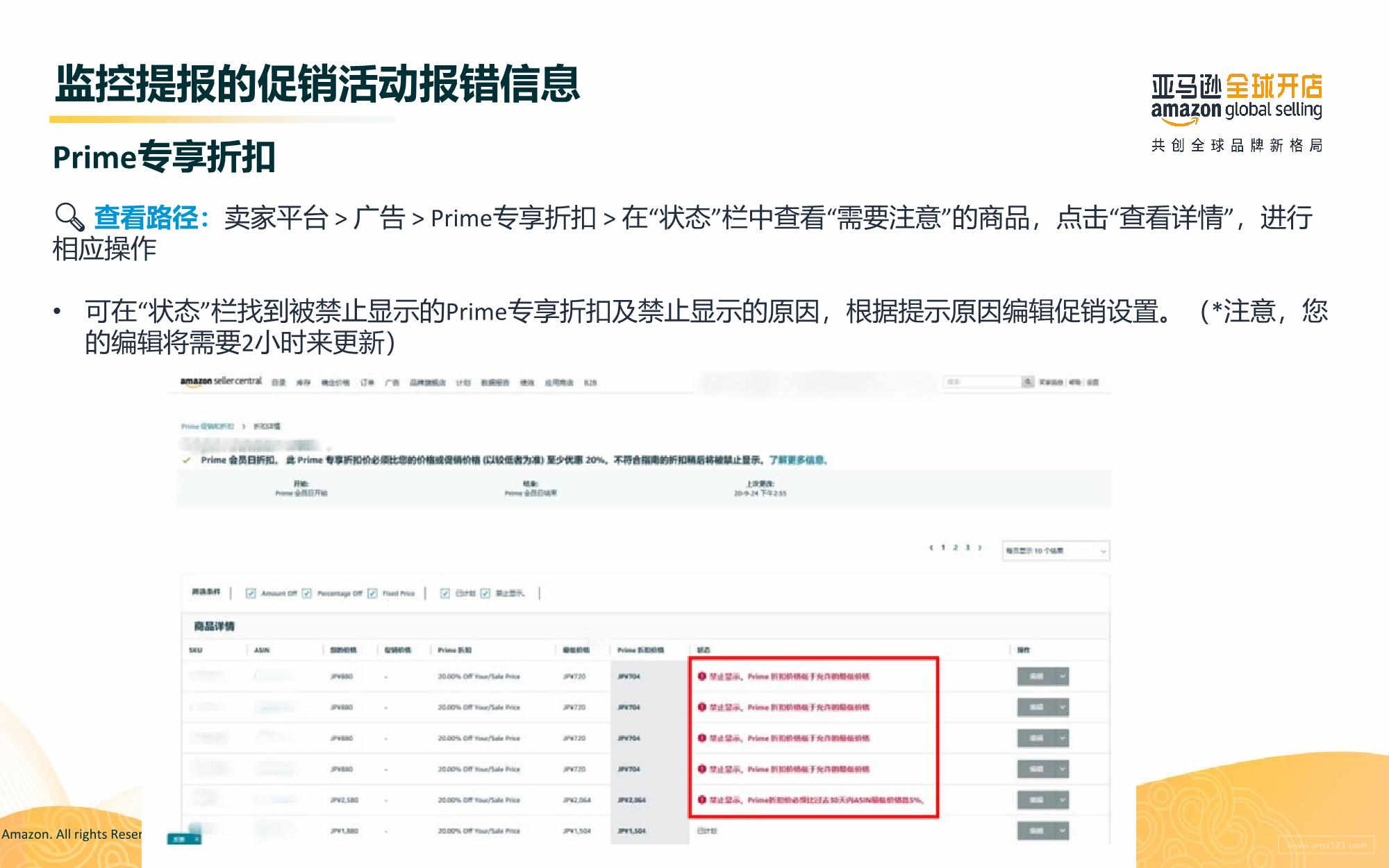Click the Prime 折扣 column header
1389x868 pixels.
point(455,650)
